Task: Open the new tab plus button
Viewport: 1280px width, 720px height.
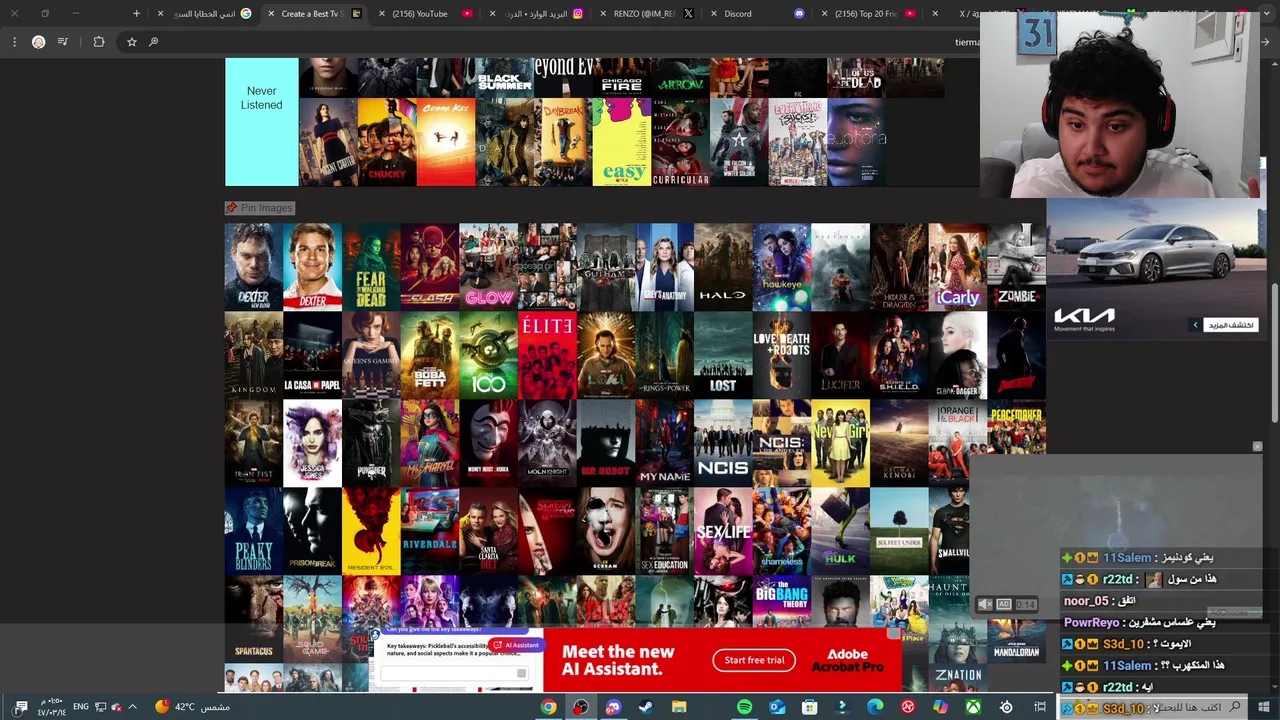Action: tap(136, 14)
